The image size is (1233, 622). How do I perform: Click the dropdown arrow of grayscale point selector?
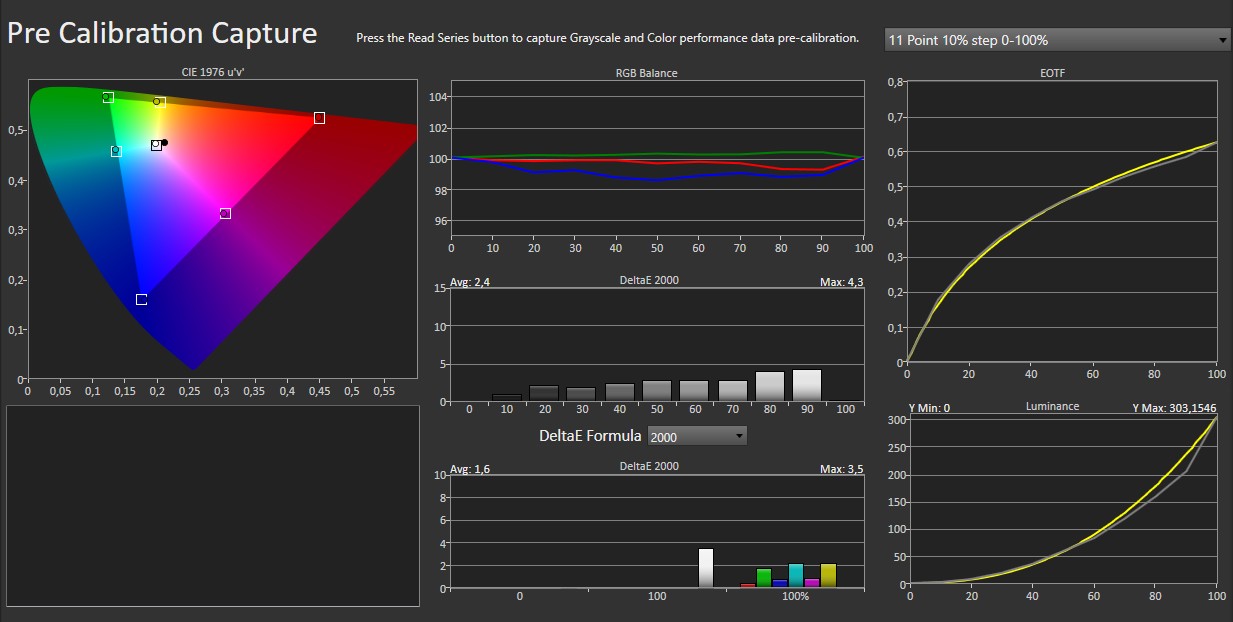tap(1223, 40)
